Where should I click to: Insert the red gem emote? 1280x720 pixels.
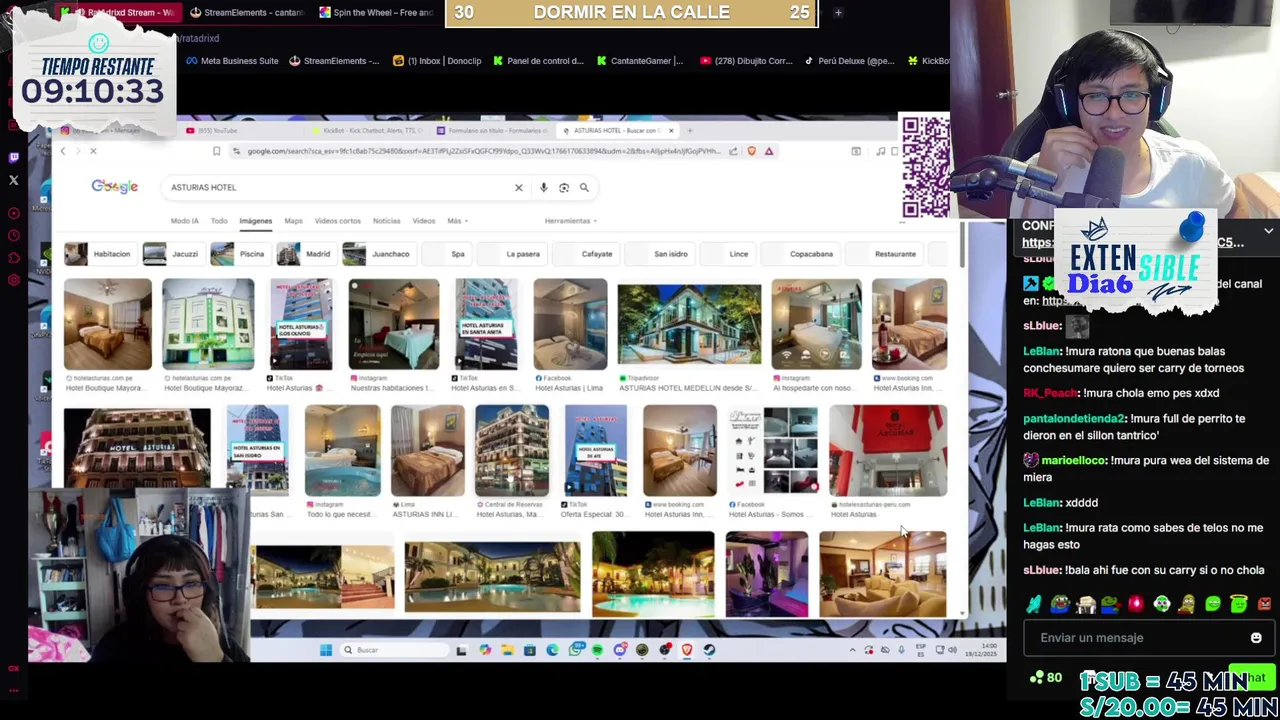coord(1136,604)
